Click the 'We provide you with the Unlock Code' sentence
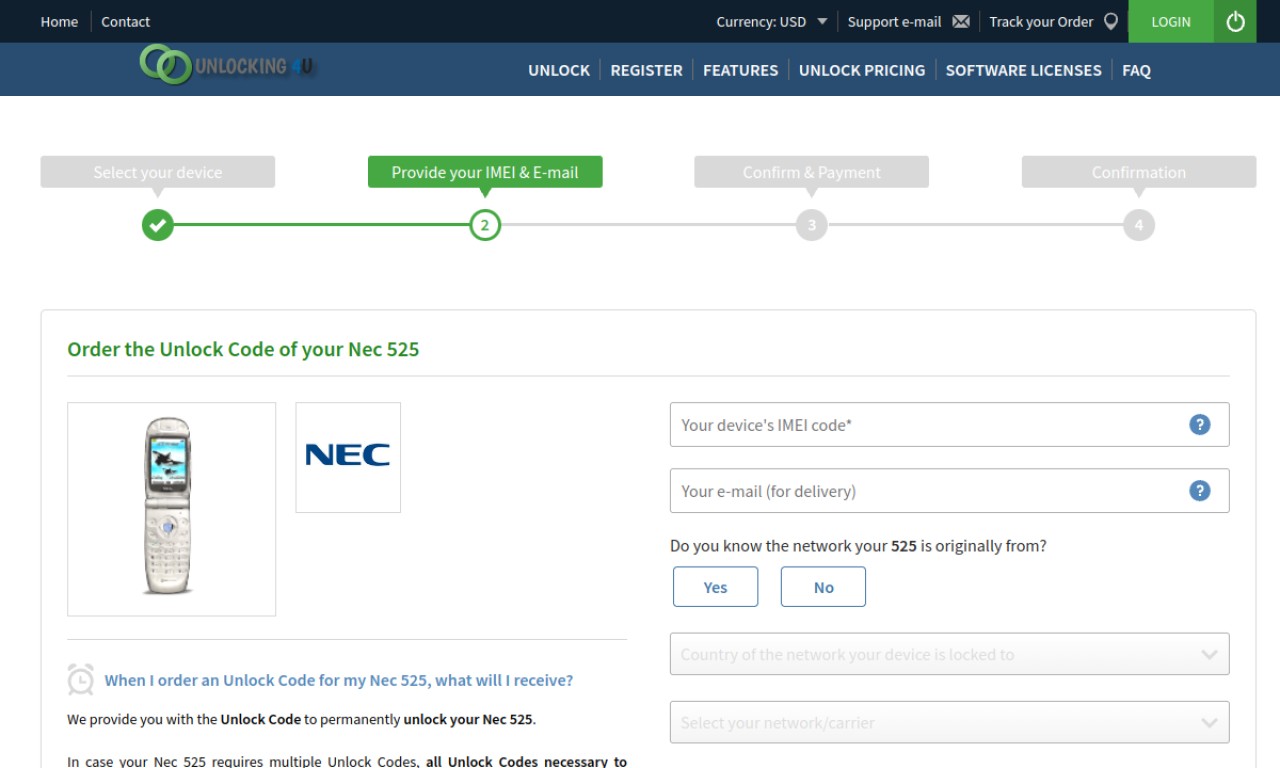The height and width of the screenshot is (768, 1280). point(301,719)
